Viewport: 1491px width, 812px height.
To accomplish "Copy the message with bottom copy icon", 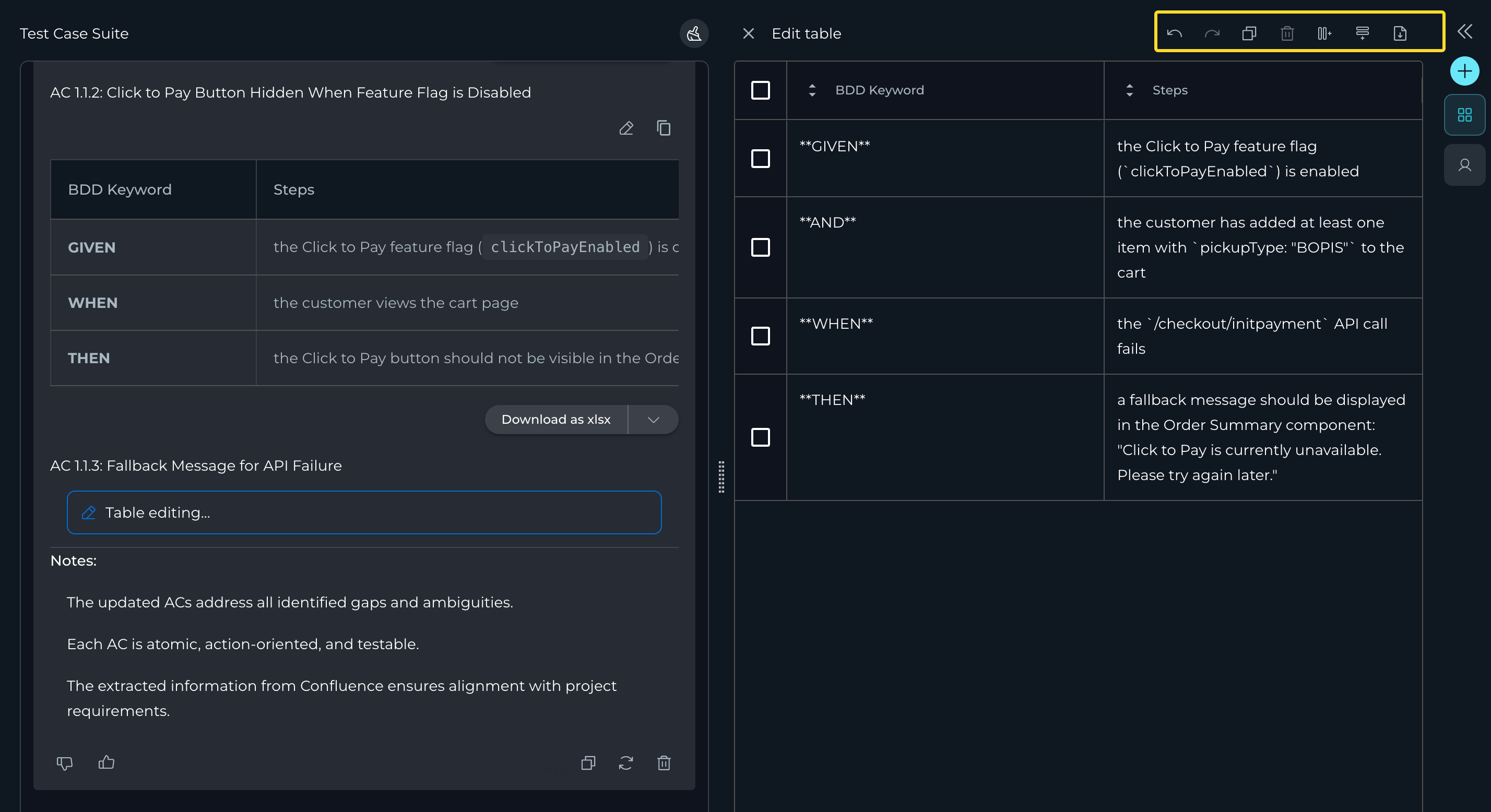I will (588, 763).
